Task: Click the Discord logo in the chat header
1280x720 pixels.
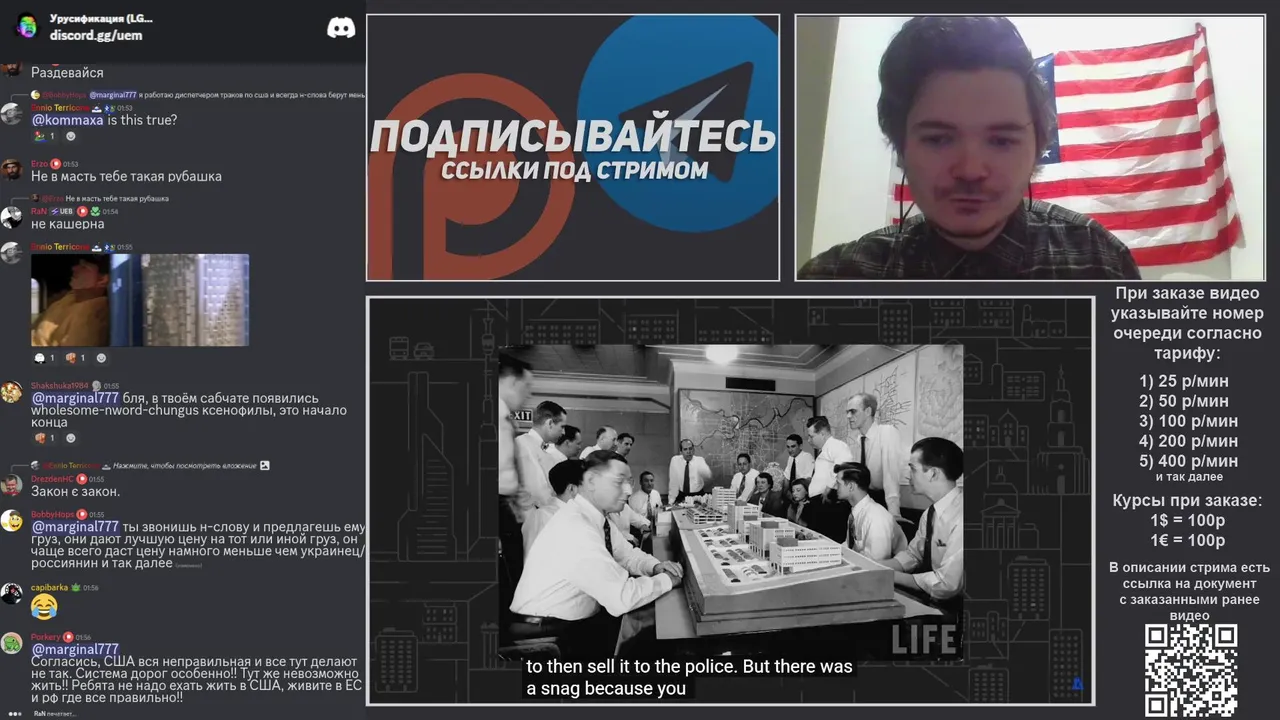Action: 341,28
